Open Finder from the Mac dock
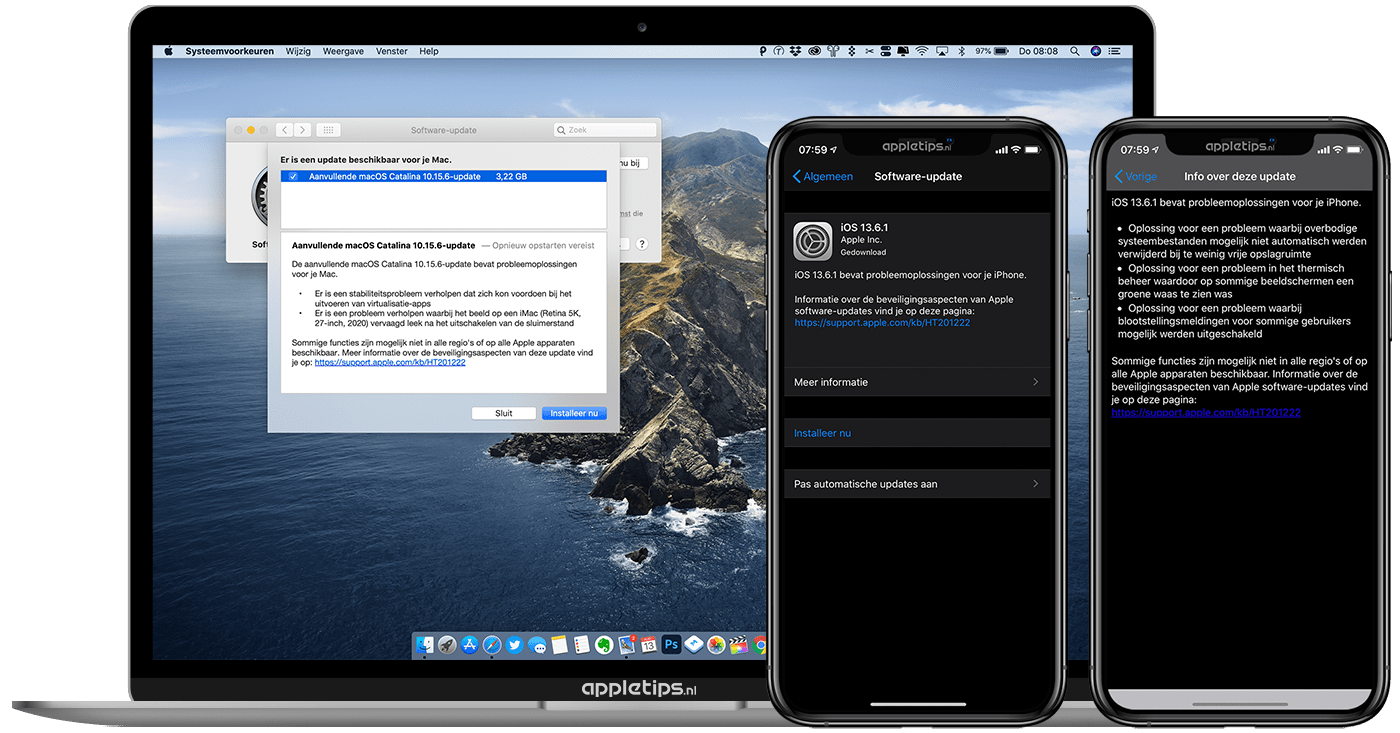This screenshot has height=733, width=1400. (425, 644)
